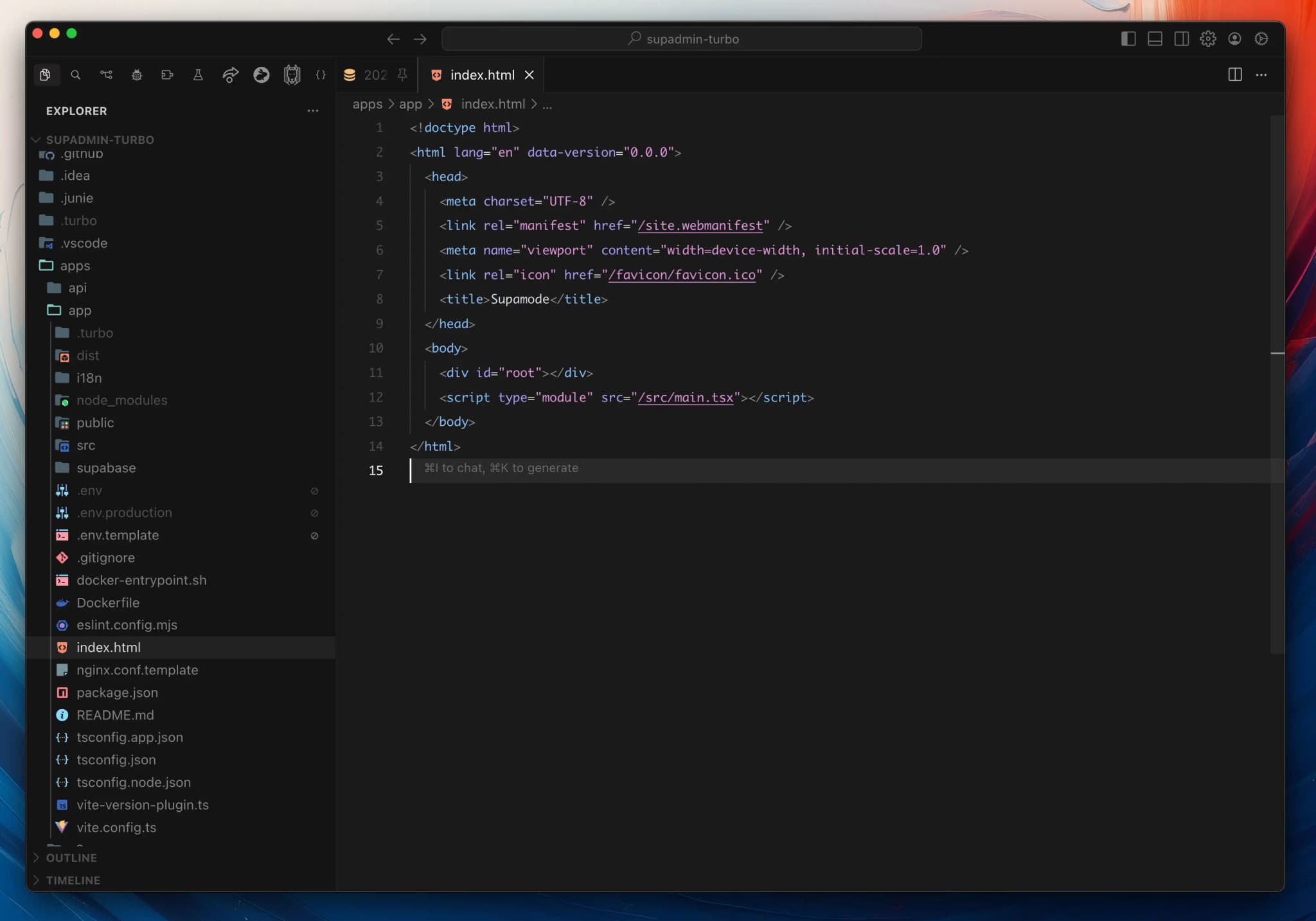Viewport: 1316px width, 921px height.
Task: Open Source Control view
Action: point(106,75)
